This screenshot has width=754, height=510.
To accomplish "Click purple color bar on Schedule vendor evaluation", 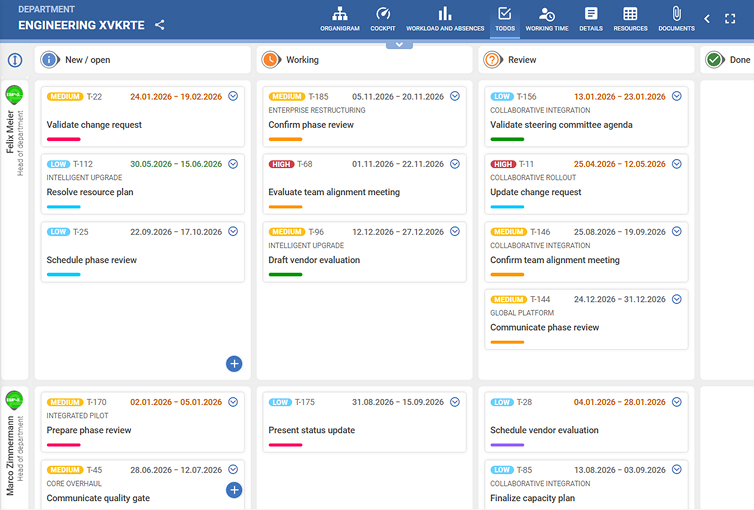I will (x=507, y=445).
